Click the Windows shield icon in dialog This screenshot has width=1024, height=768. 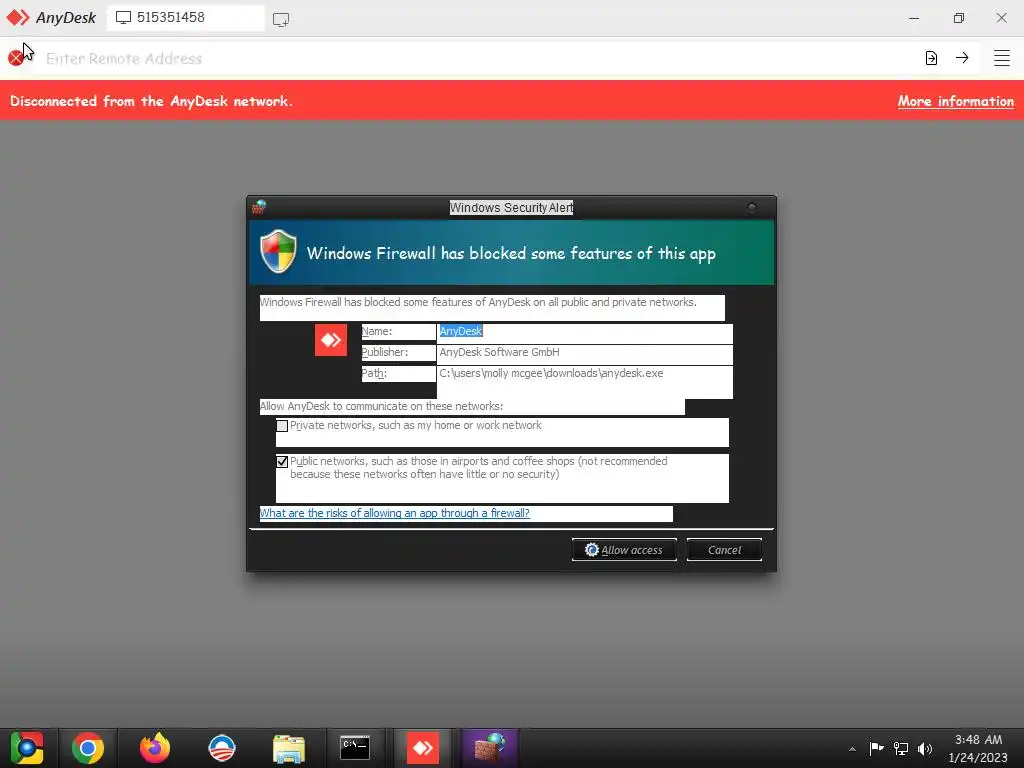click(278, 251)
